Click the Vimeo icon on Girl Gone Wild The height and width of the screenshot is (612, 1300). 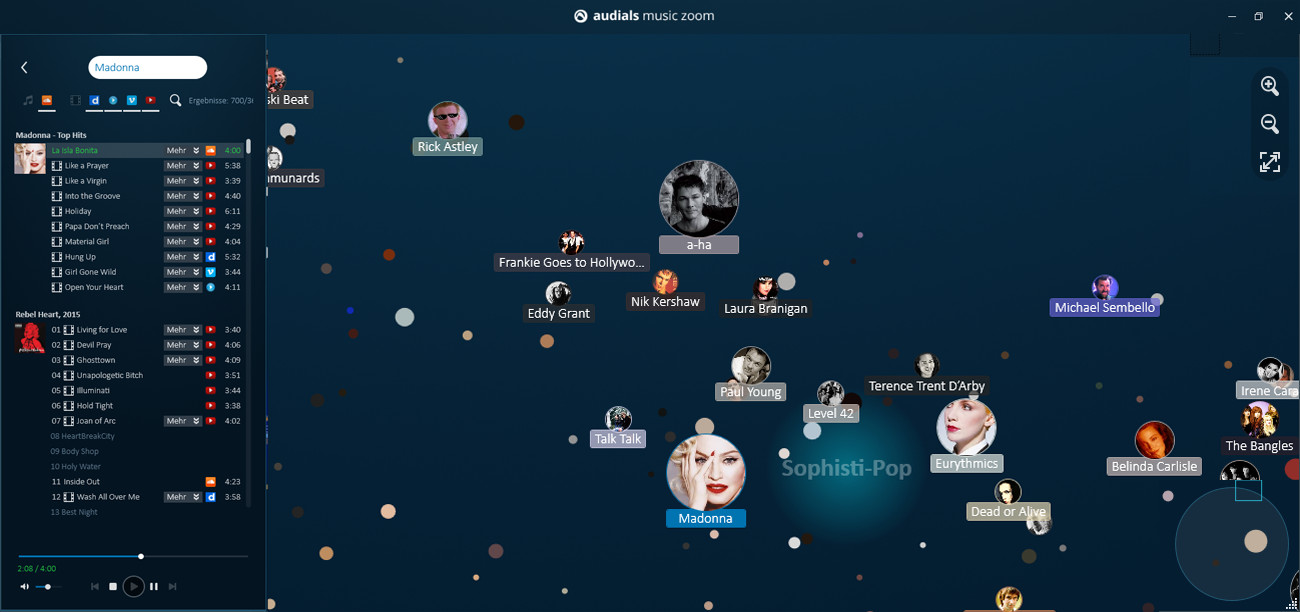[x=210, y=272]
